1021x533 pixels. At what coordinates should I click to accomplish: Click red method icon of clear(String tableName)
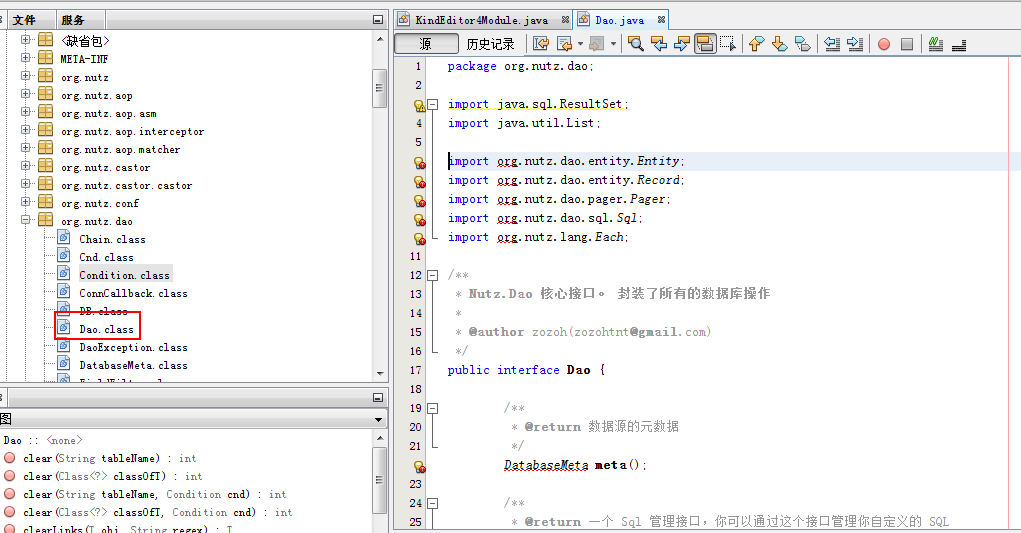click(x=9, y=458)
